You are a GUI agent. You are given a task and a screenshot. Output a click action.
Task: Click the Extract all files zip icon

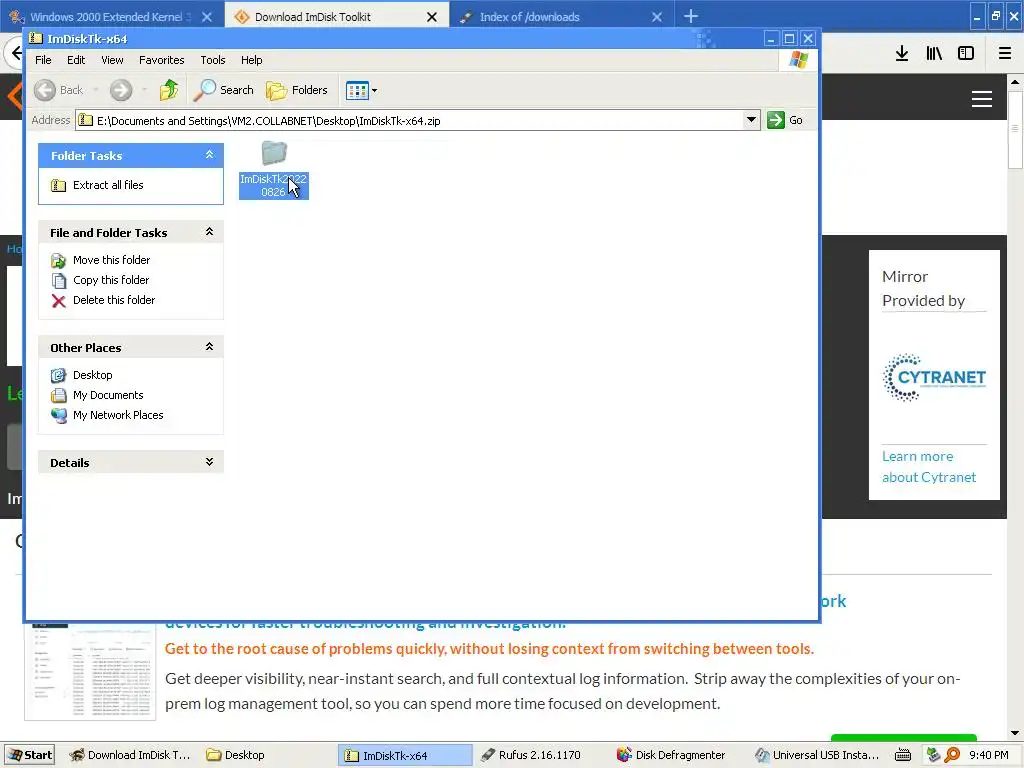click(59, 185)
